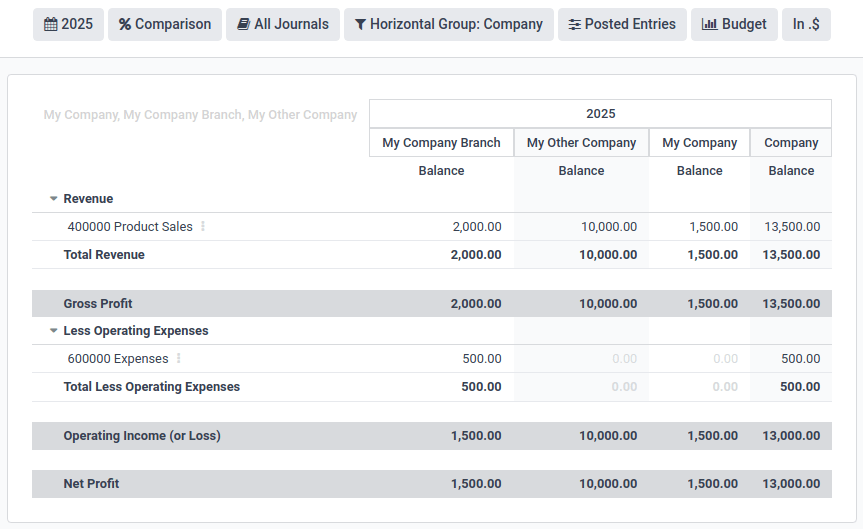Click the My Other Company column header
The height and width of the screenshot is (529, 863).
click(581, 143)
